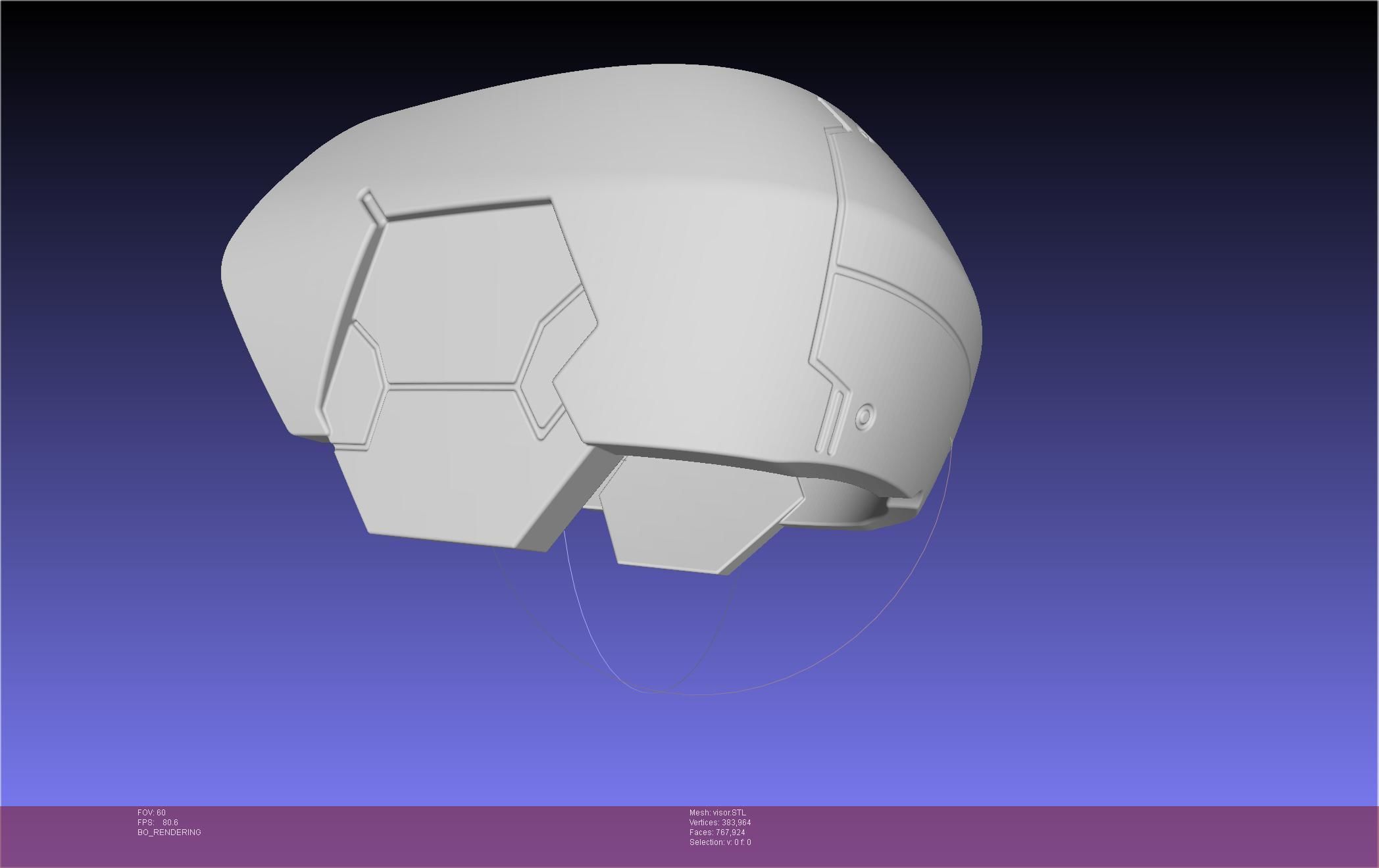Click the "BO_RENDERING" status label
Image resolution: width=1379 pixels, height=868 pixels.
[x=169, y=832]
